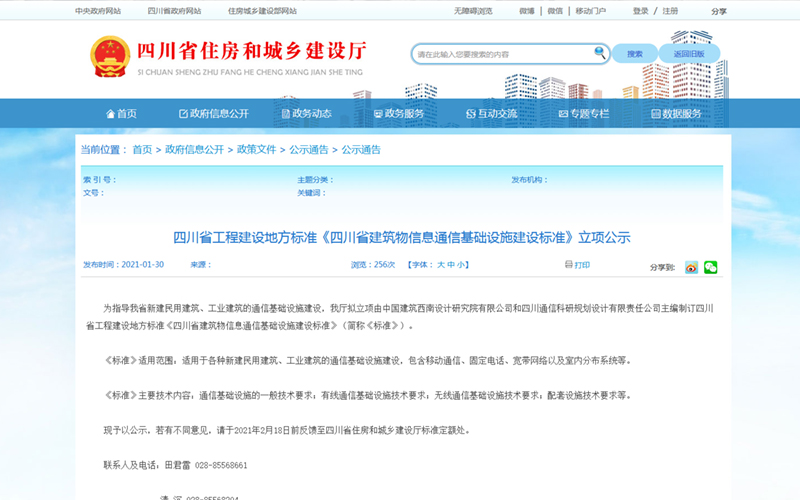800x500 pixels.
Task: Share to WeChat icon
Action: point(710,267)
